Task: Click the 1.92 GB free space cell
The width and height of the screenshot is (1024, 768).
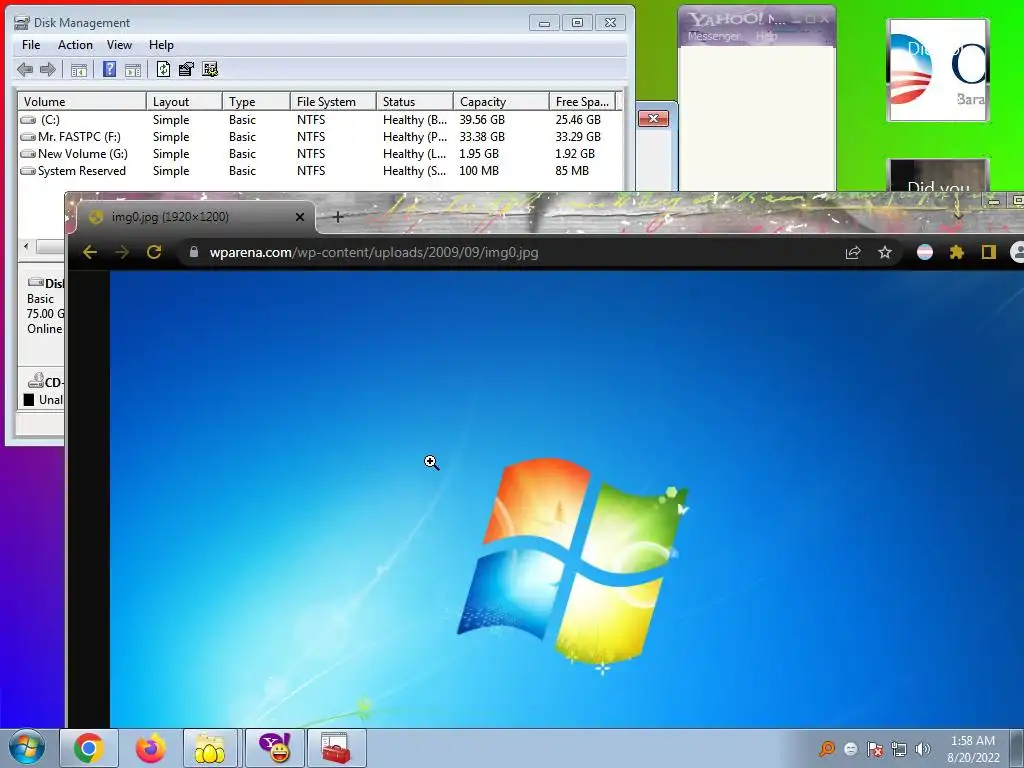Action: [x=575, y=153]
